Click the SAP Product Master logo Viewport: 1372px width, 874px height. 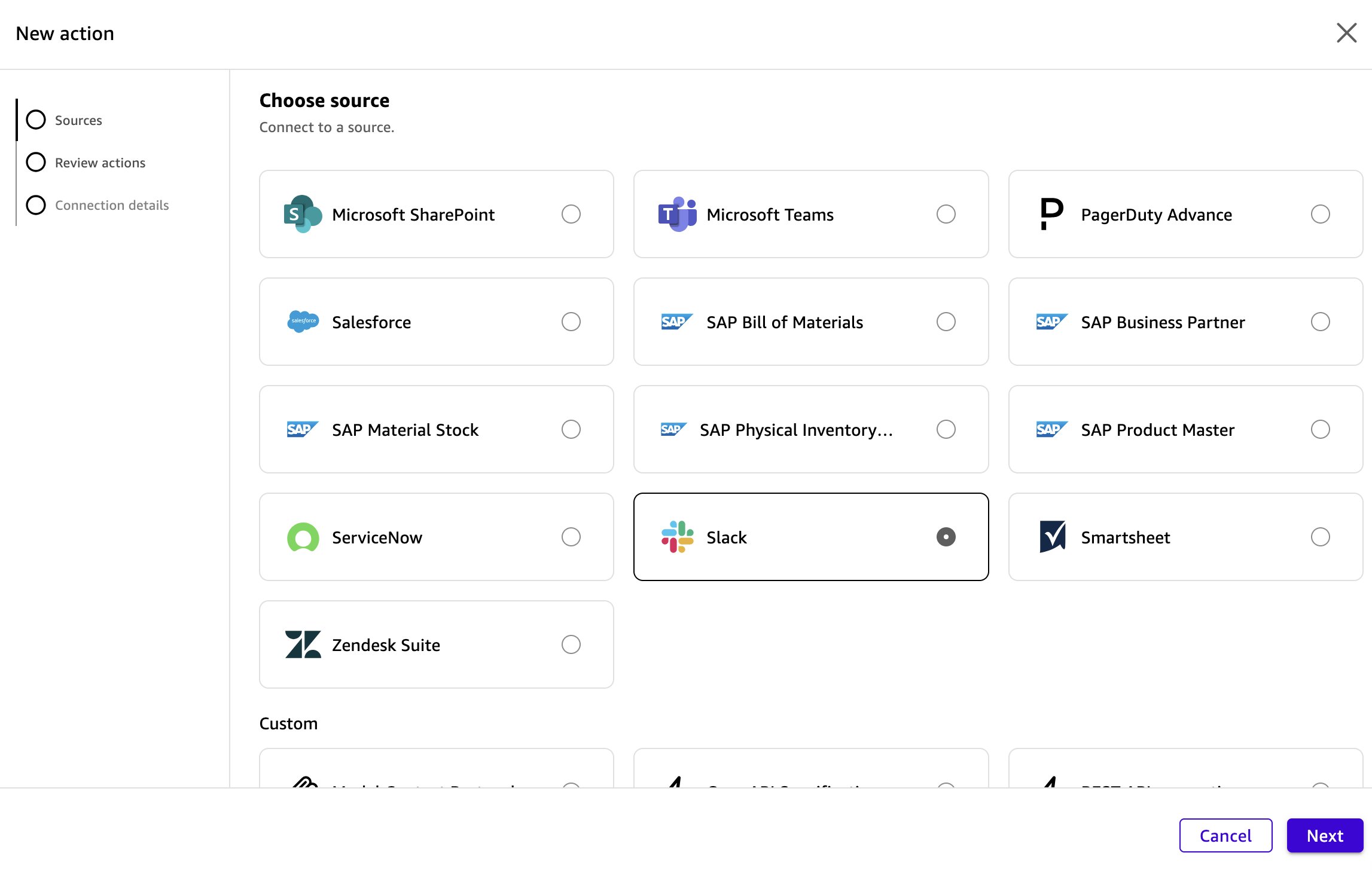[1051, 429]
